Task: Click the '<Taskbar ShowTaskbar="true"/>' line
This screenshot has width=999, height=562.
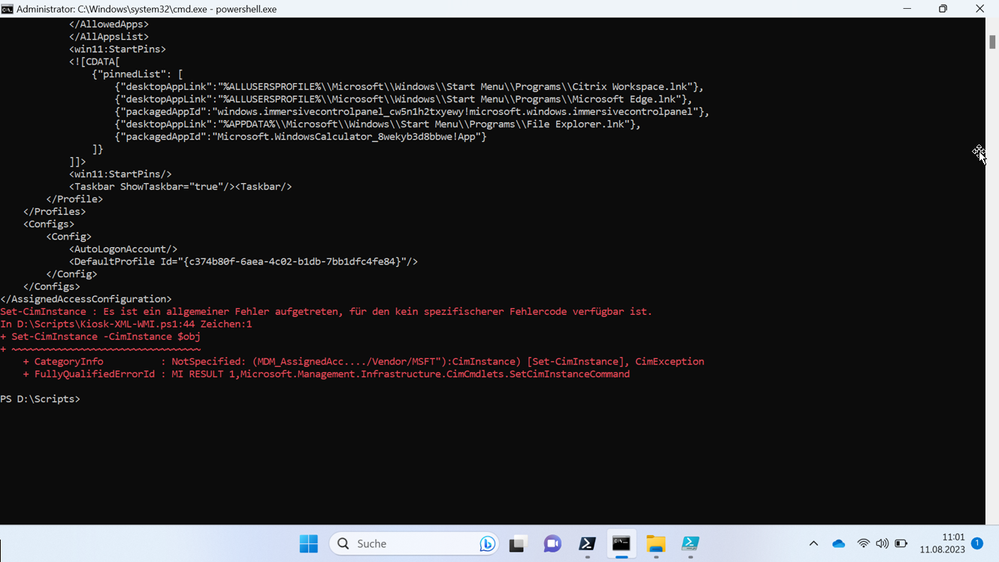Action: pyautogui.click(x=180, y=187)
